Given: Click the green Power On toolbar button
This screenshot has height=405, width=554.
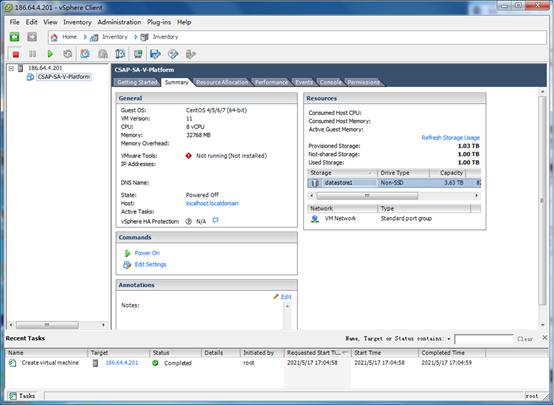Looking at the screenshot, I should [x=50, y=54].
